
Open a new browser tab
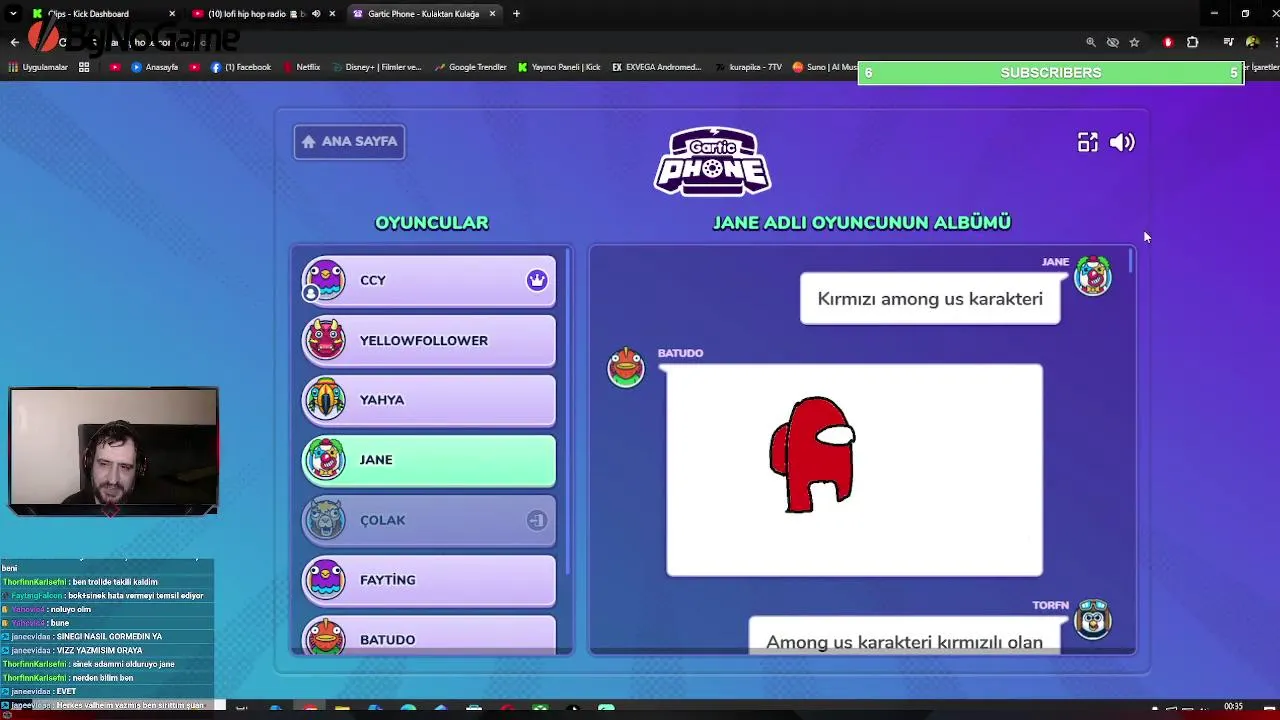(x=516, y=14)
